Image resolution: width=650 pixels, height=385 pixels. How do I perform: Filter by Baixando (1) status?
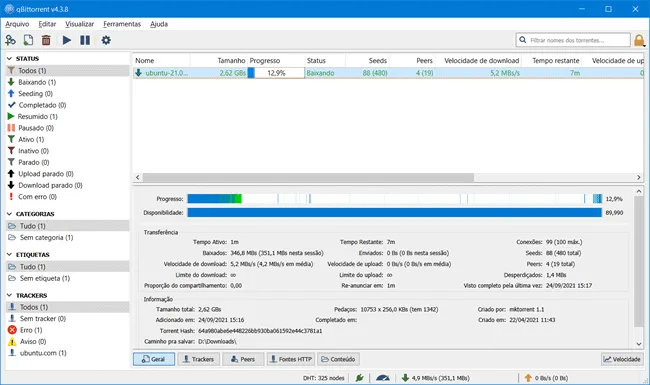pyautogui.click(x=68, y=82)
